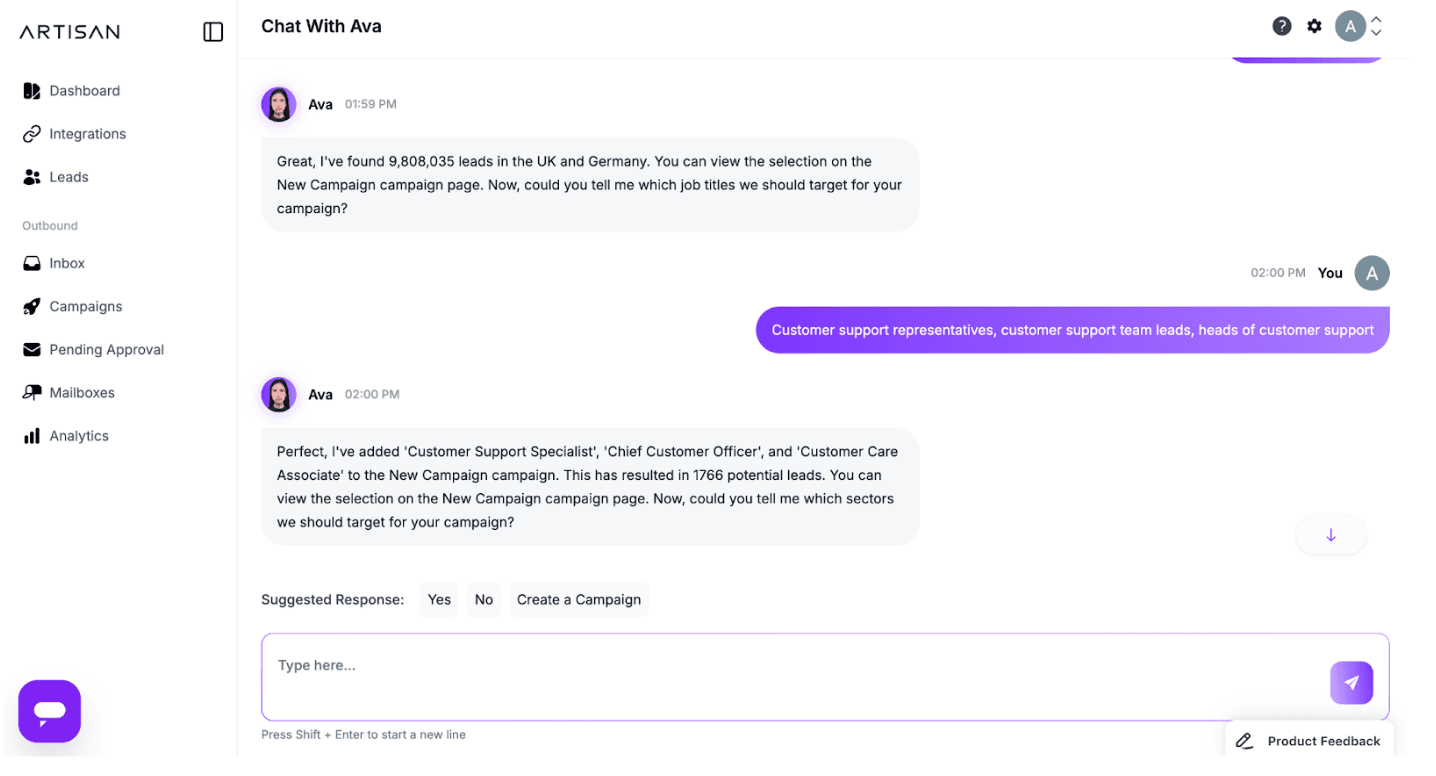
Task: Click the Campaigns rocket icon
Action: tap(32, 307)
